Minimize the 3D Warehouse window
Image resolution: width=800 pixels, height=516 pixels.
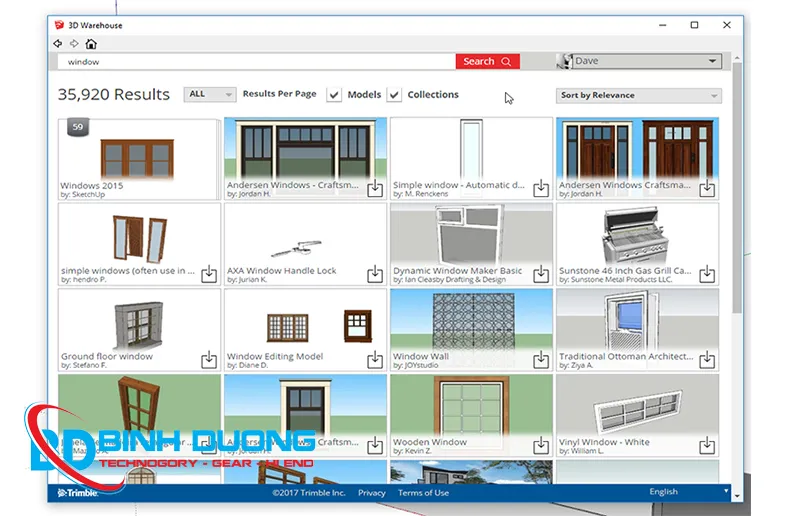click(x=662, y=25)
